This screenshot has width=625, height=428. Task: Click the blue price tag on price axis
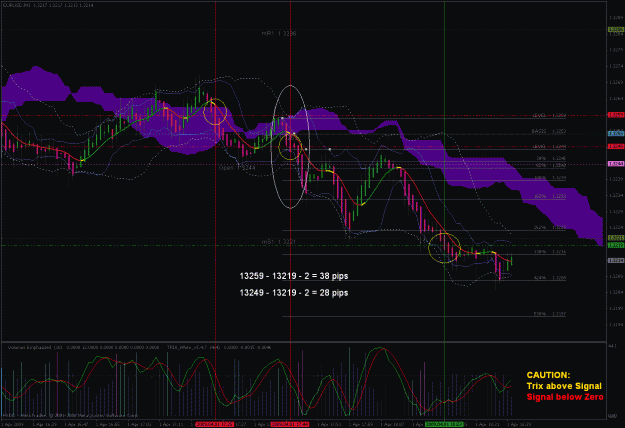[616, 134]
